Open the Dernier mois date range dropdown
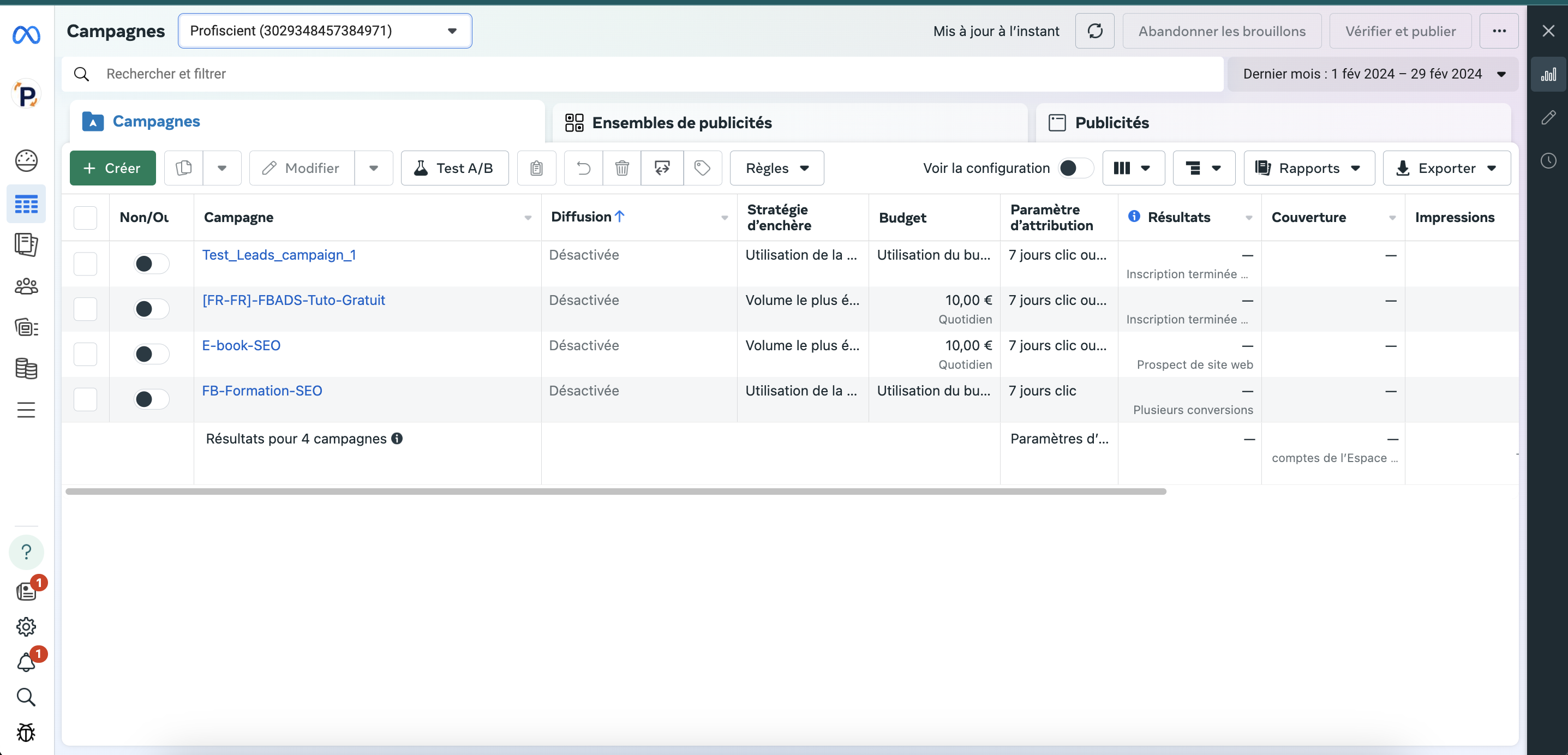This screenshot has width=1568, height=755. tap(1373, 74)
